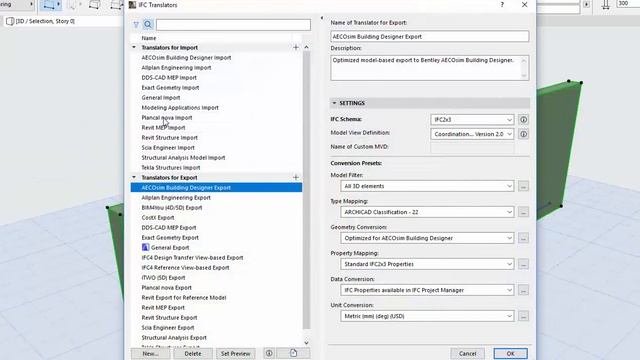
Task: Confirm with the OK button
Action: point(510,353)
